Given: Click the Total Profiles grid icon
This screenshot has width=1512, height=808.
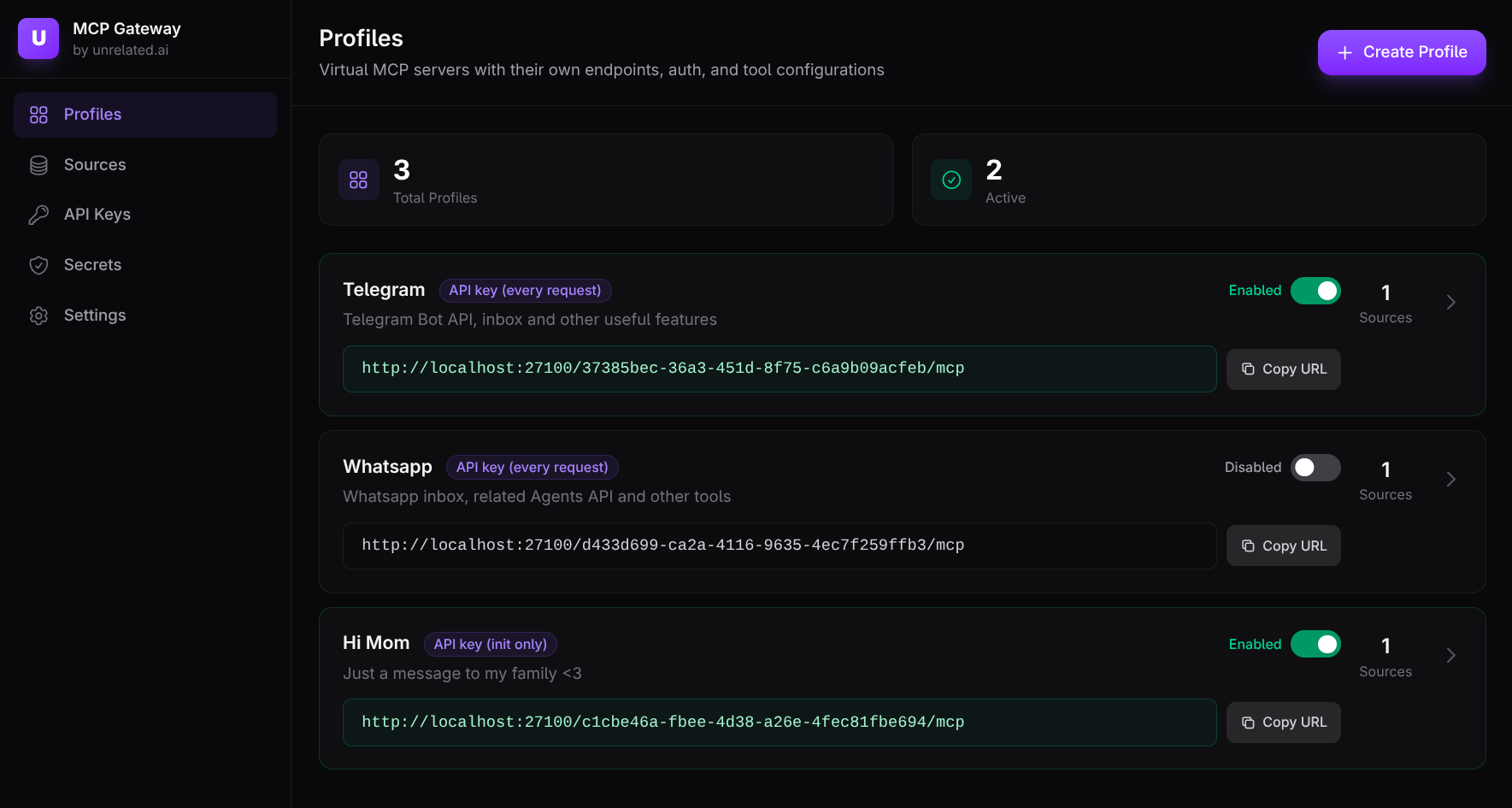Looking at the screenshot, I should (358, 180).
